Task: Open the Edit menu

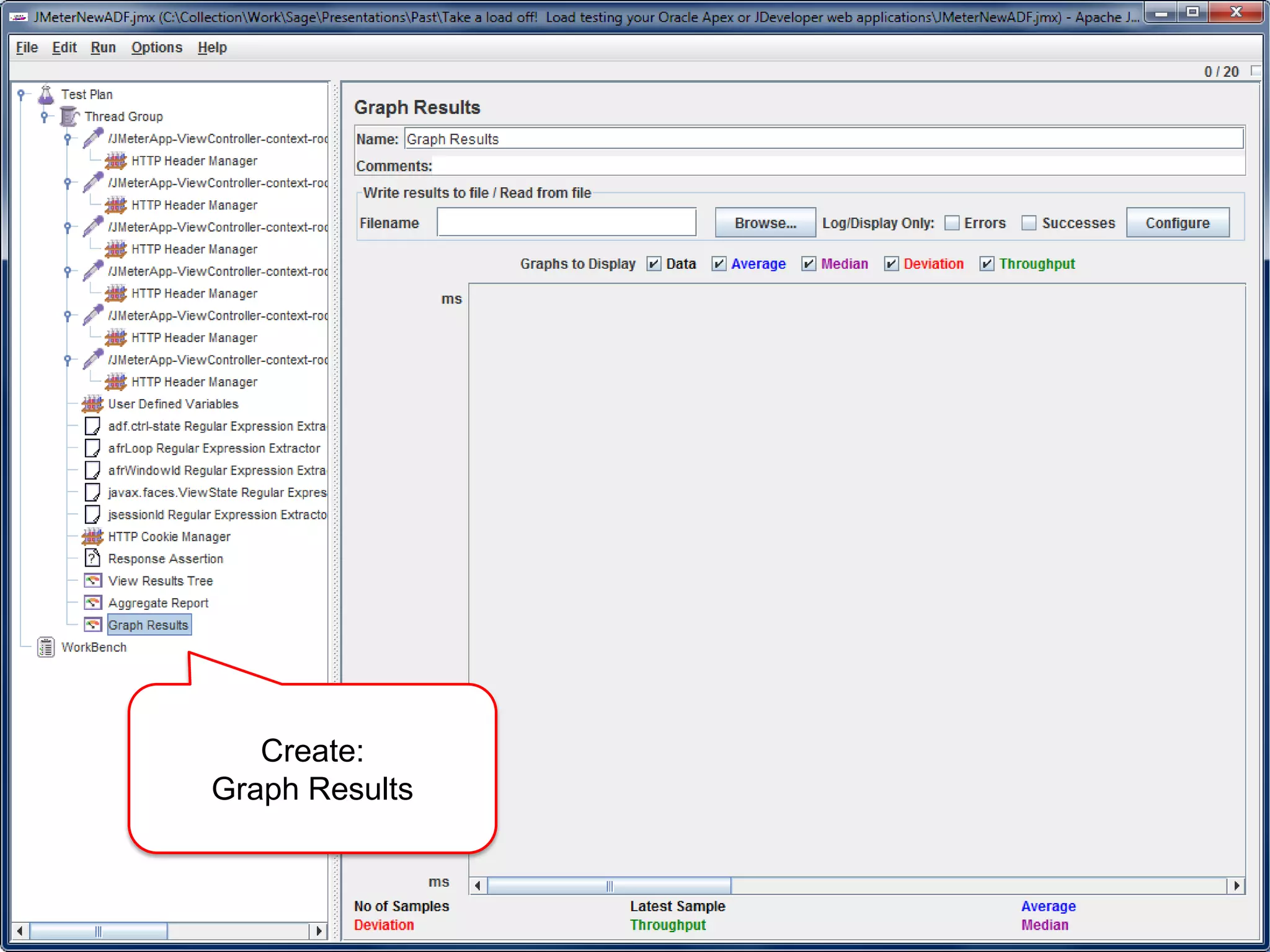Action: [x=64, y=48]
